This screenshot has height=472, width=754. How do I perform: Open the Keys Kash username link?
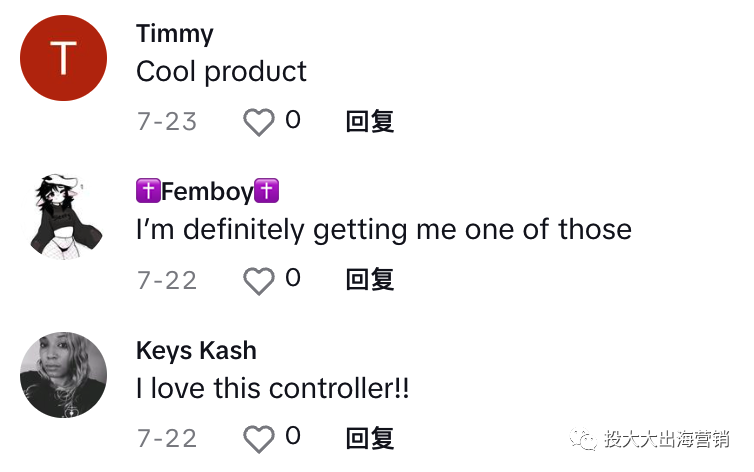196,350
